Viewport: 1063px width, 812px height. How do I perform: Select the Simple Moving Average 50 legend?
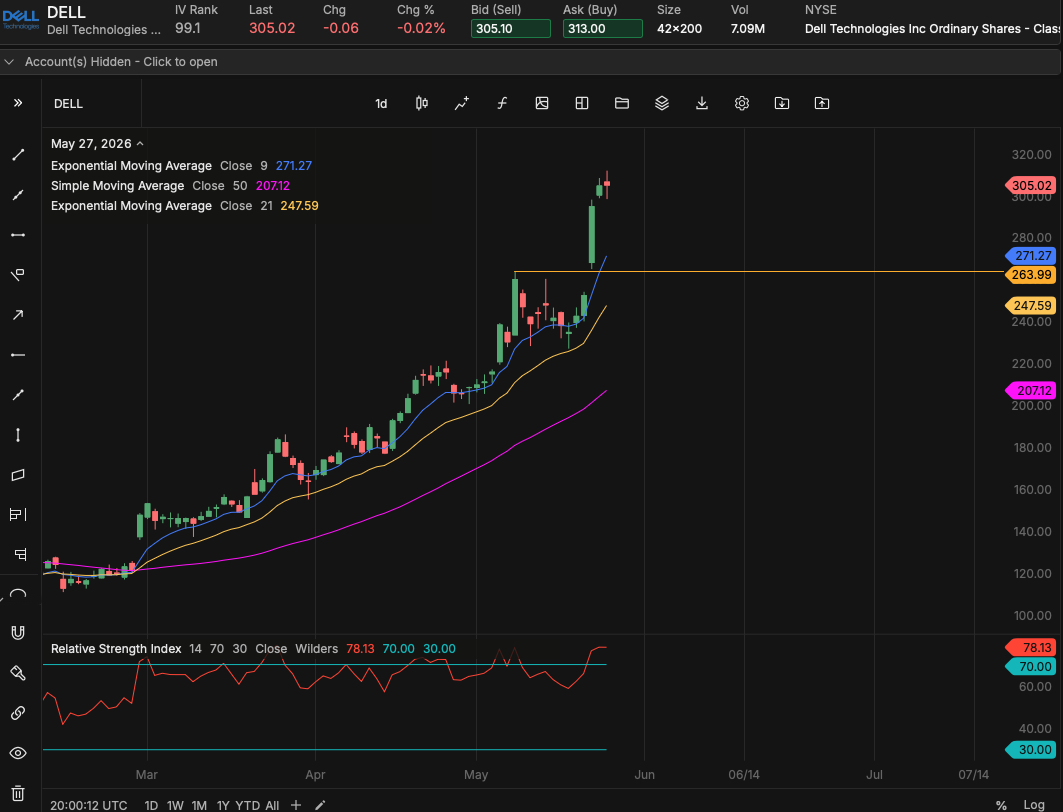tap(170, 186)
